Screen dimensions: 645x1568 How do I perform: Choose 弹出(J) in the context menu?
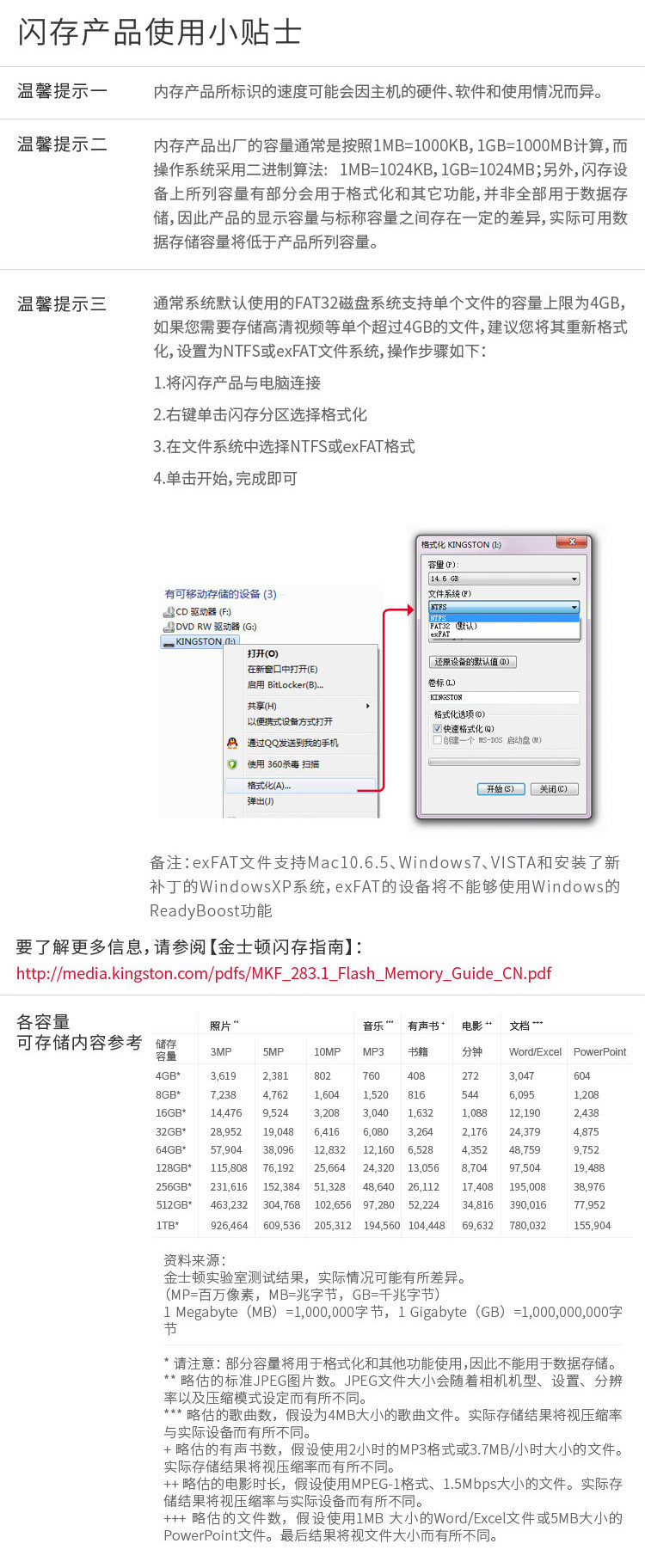tap(261, 801)
